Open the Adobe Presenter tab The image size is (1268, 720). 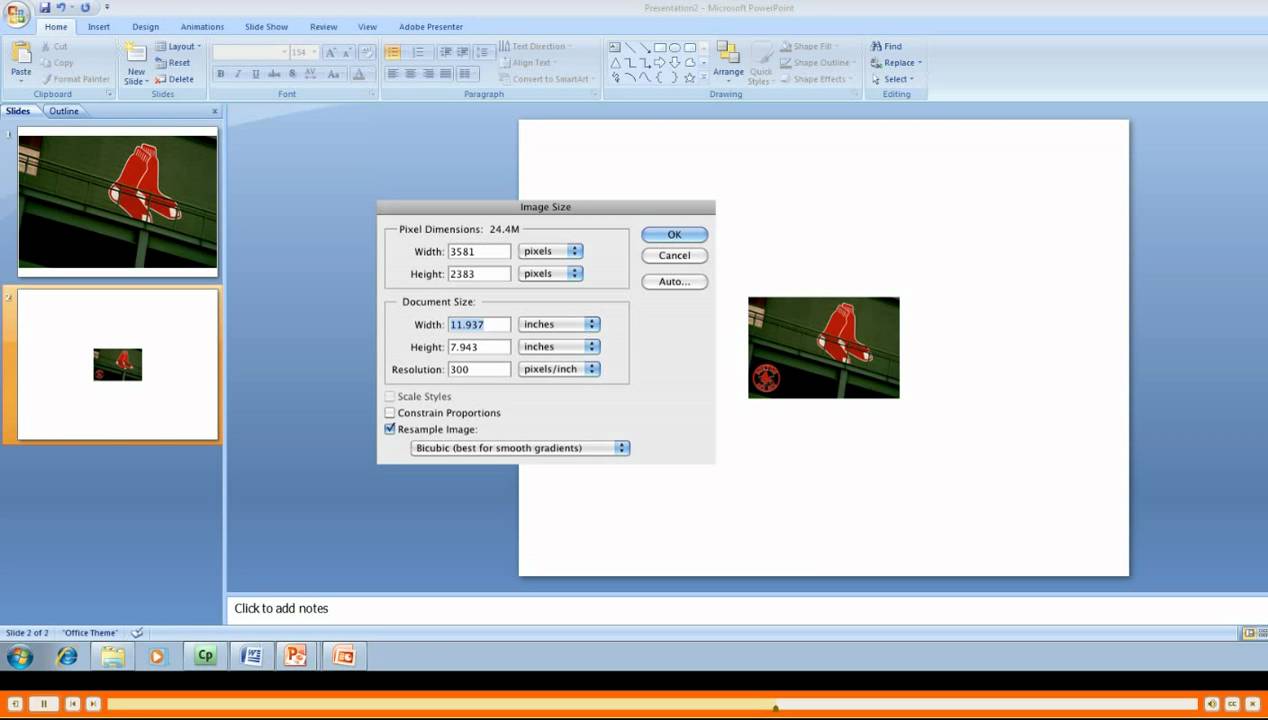click(431, 27)
